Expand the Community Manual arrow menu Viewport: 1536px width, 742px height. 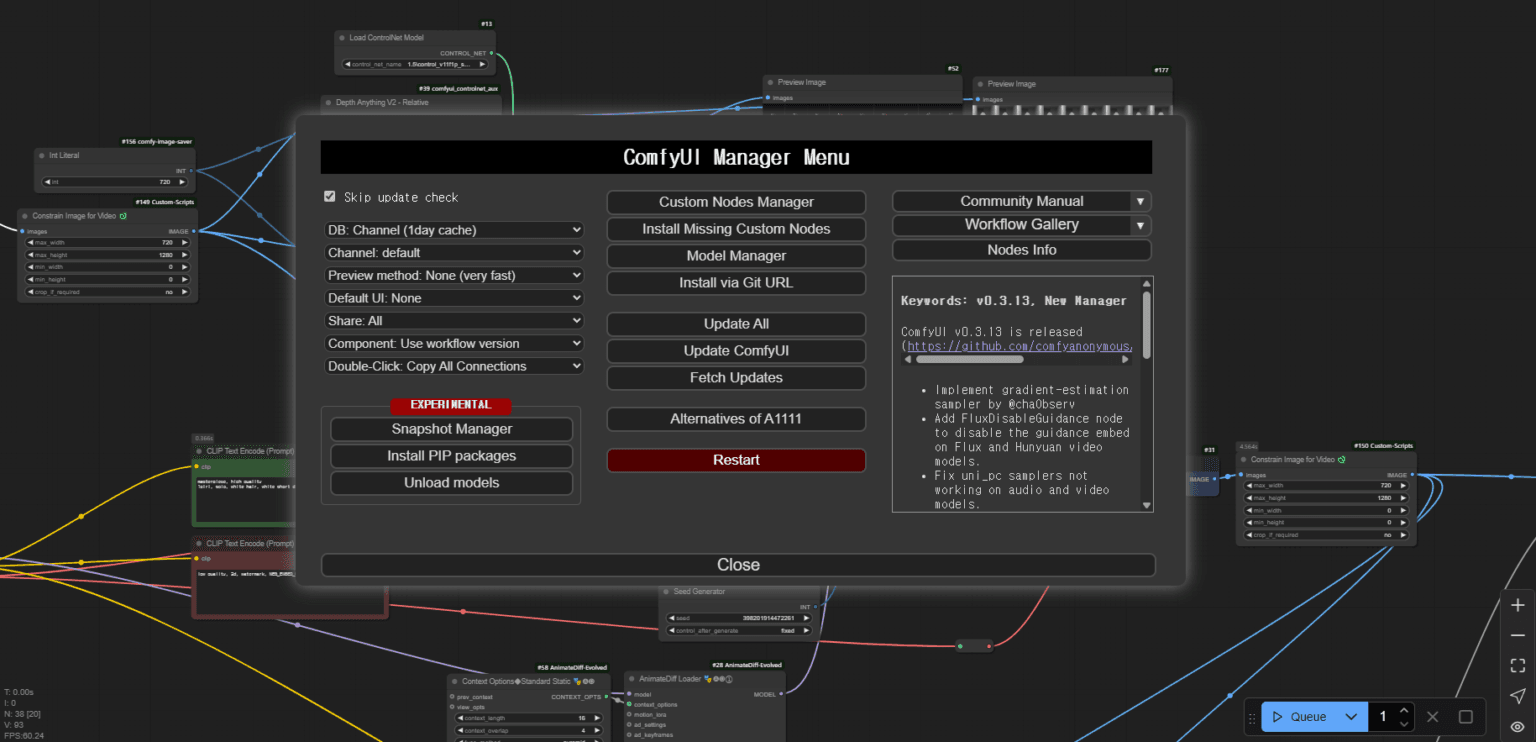click(x=1140, y=201)
